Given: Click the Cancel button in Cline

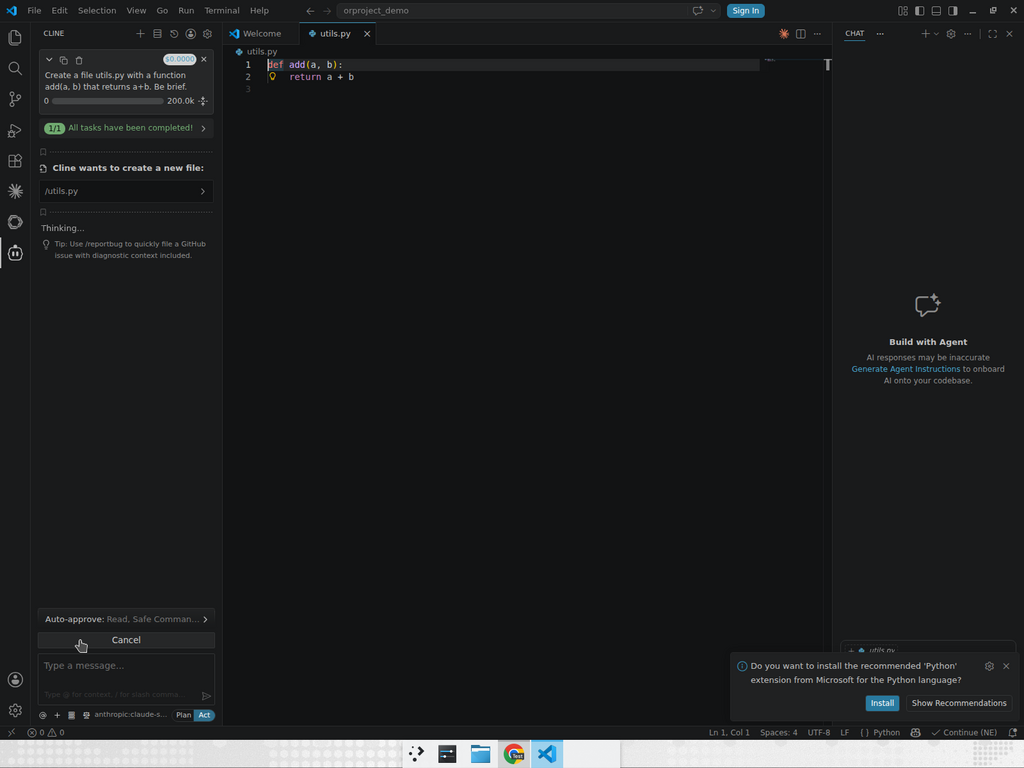Looking at the screenshot, I should (126, 640).
